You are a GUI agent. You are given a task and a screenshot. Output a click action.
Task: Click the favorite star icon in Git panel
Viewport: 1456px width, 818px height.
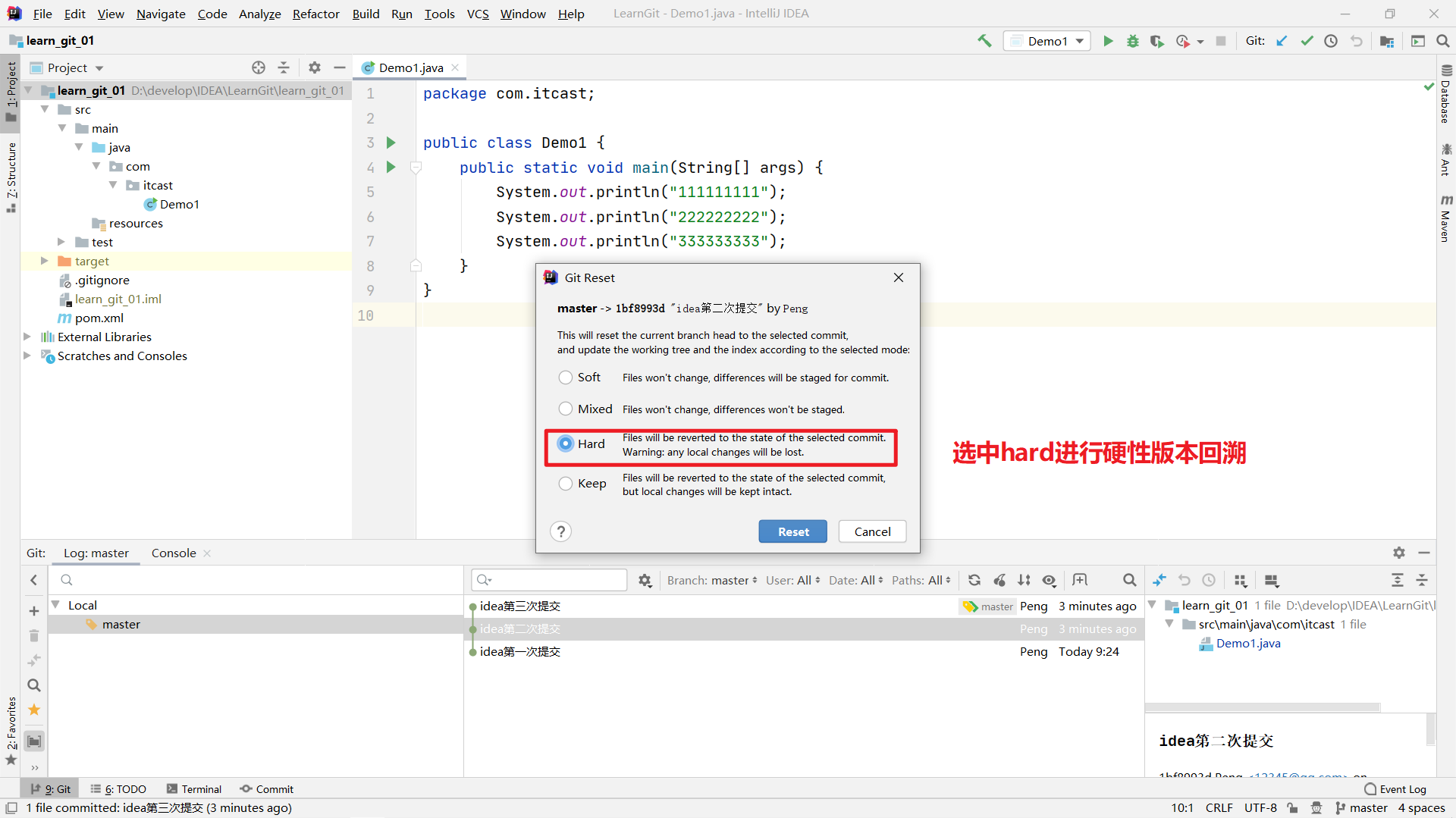tap(34, 710)
